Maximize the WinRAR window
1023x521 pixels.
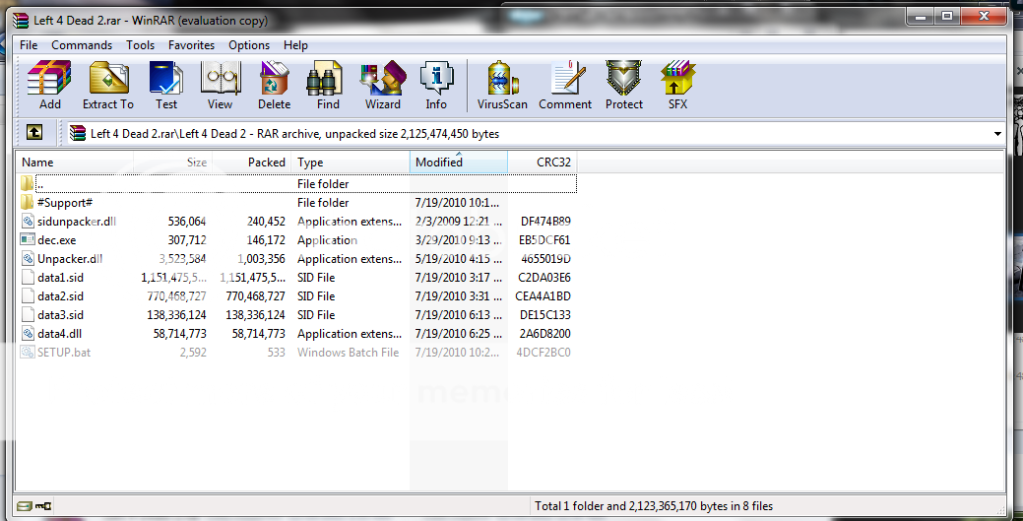click(x=946, y=17)
